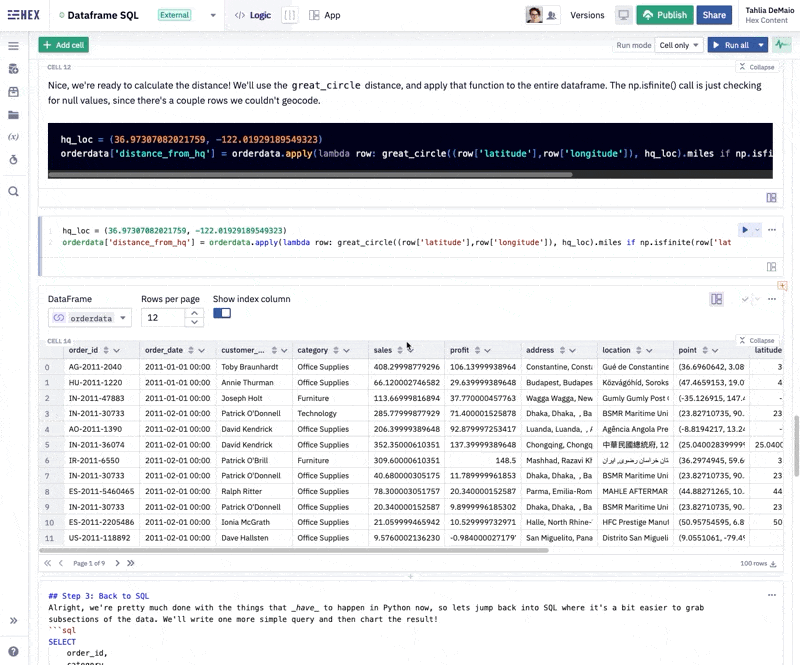Click the page vertical scrollbar
Viewport: 800px width, 665px height.
tap(796, 446)
